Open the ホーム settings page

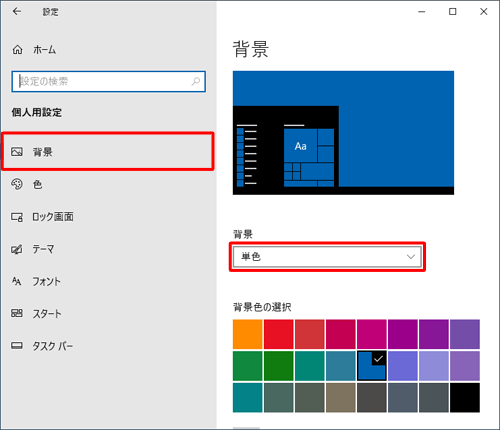click(x=109, y=50)
